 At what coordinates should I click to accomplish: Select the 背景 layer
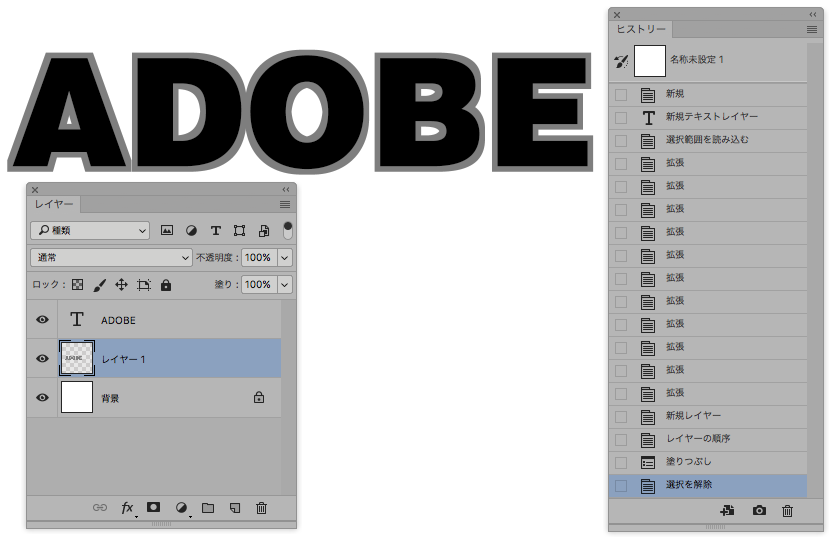(x=154, y=398)
